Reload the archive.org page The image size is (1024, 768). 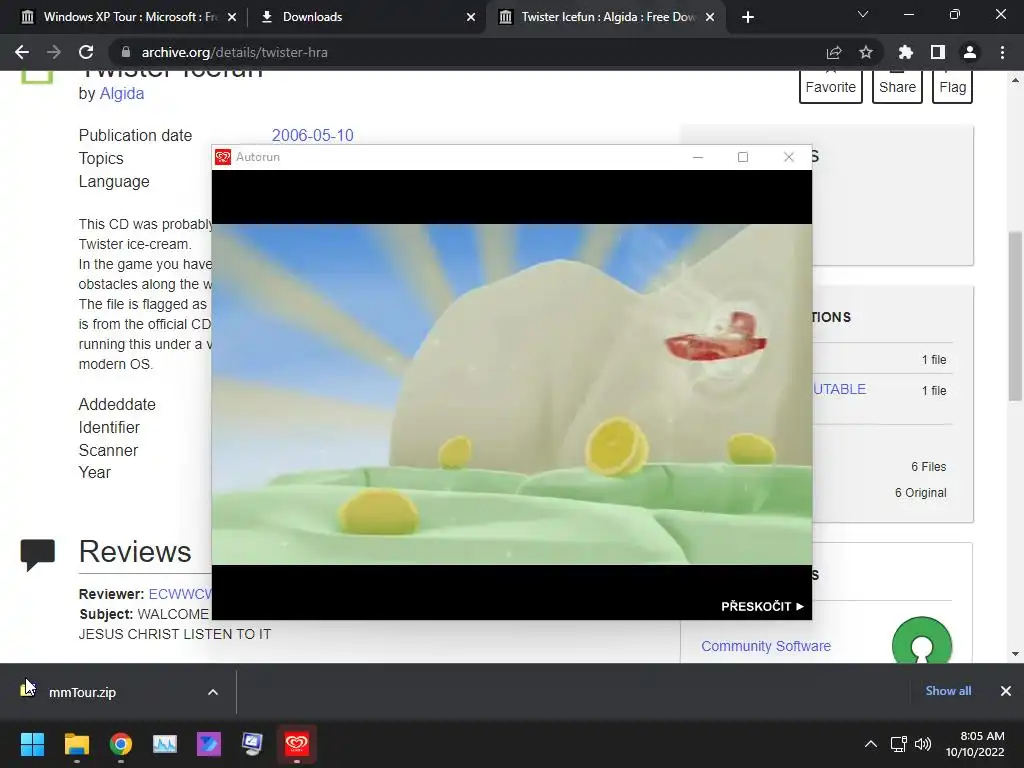pos(86,52)
